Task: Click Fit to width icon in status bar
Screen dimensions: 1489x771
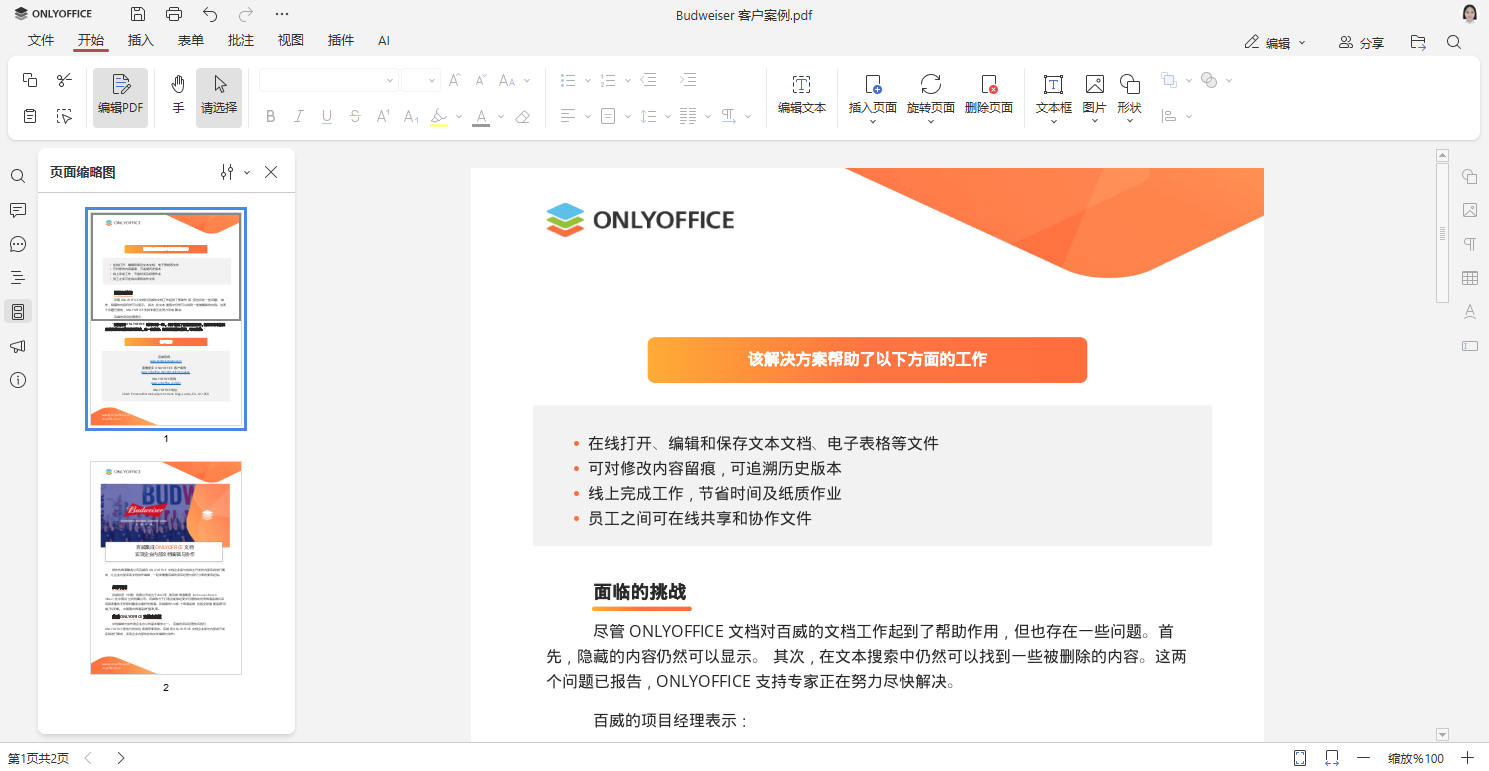Action: coord(1332,758)
